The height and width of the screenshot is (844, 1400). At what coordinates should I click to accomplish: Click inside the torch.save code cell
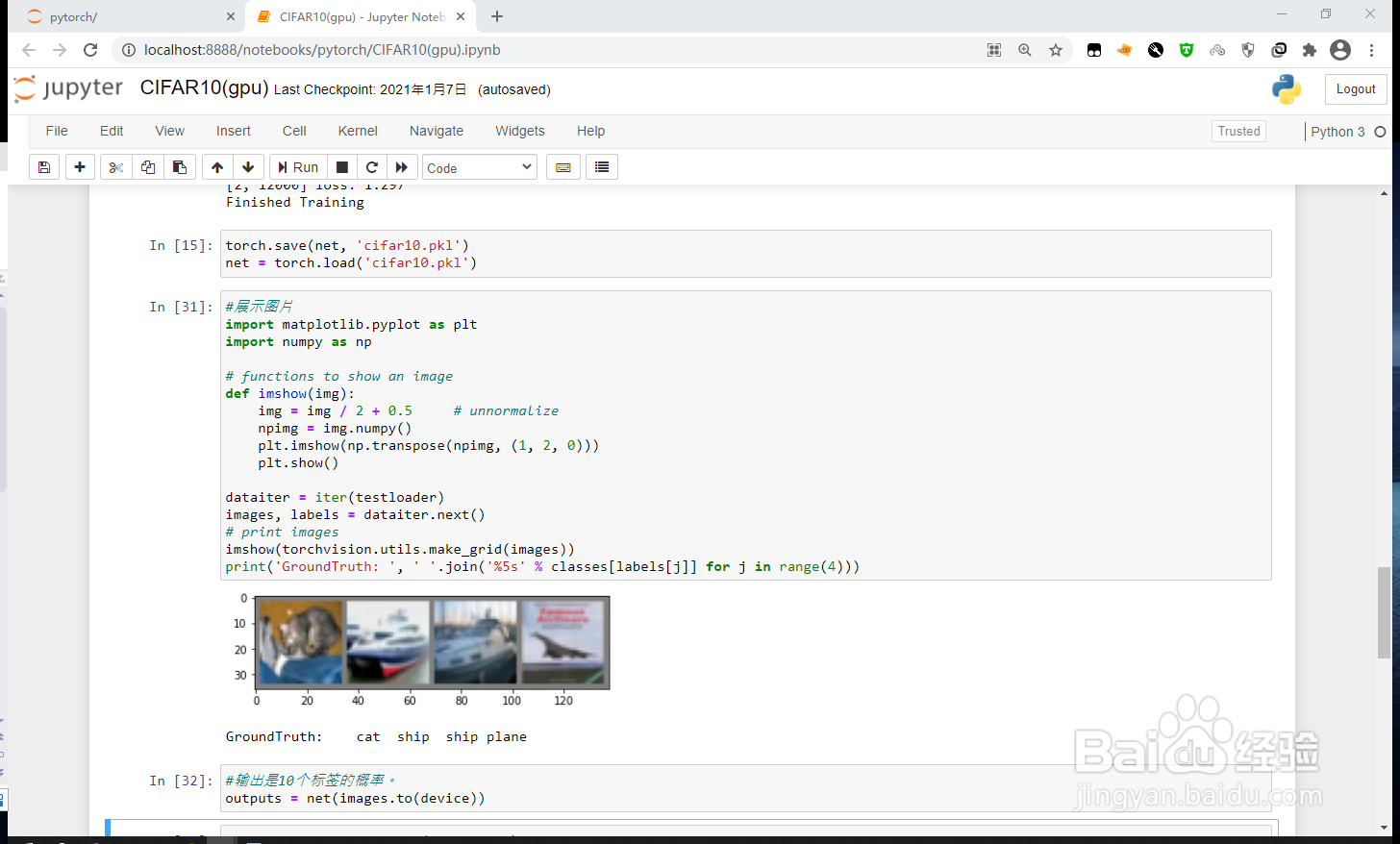click(745, 254)
